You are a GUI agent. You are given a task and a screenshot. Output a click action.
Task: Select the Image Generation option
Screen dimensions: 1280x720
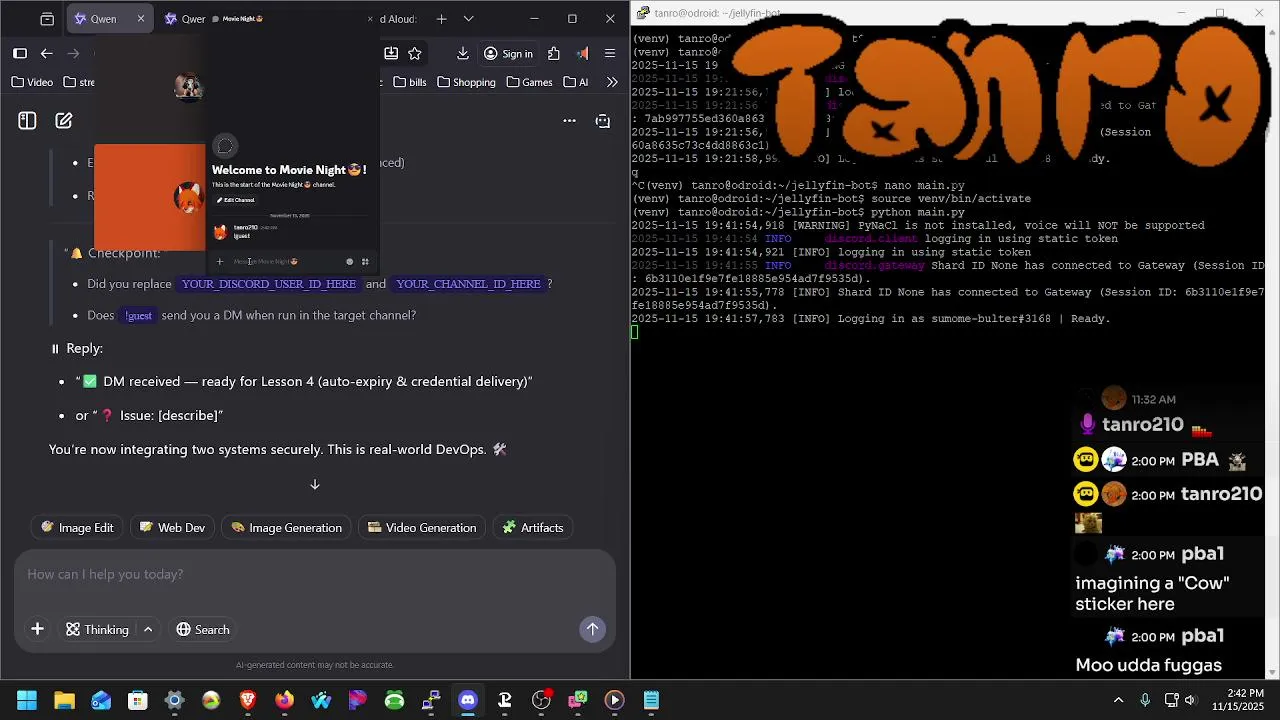287,527
